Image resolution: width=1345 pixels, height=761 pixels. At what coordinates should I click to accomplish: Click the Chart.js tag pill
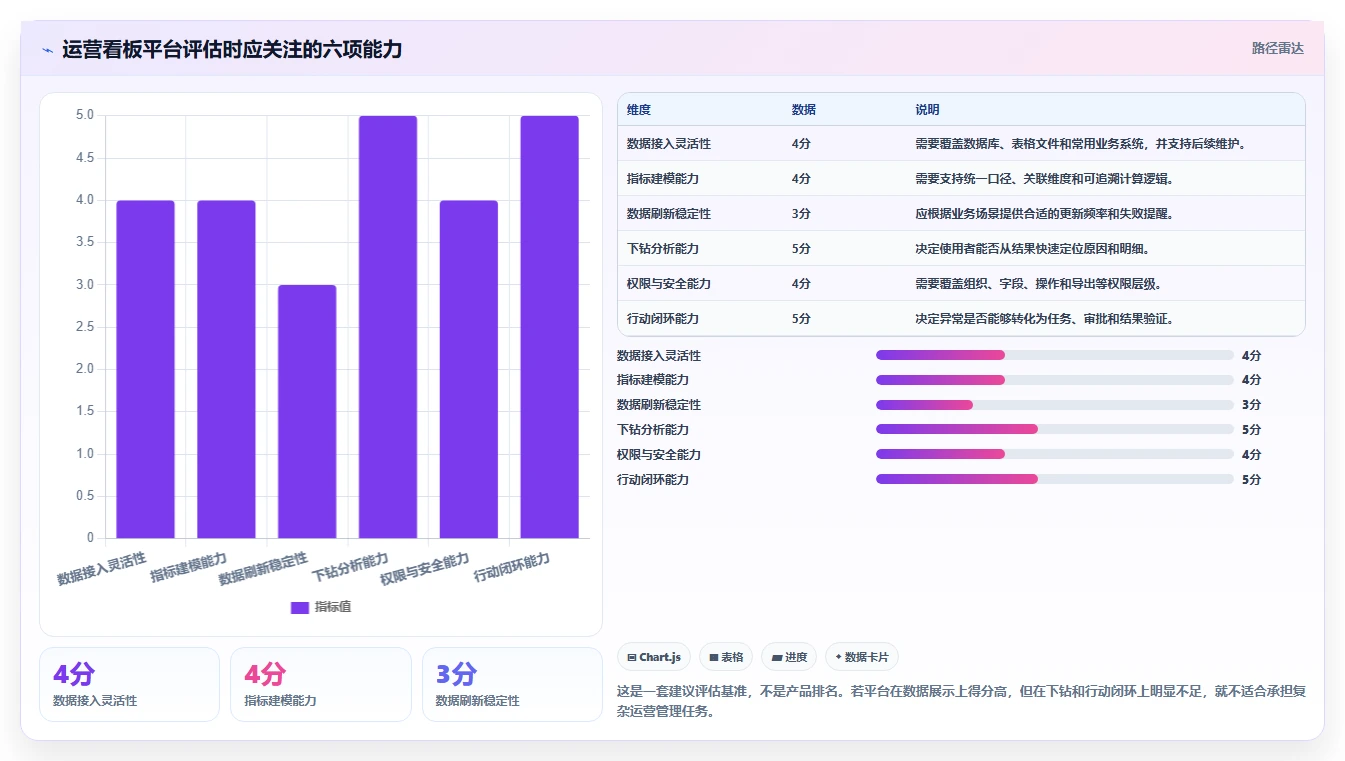(x=654, y=657)
